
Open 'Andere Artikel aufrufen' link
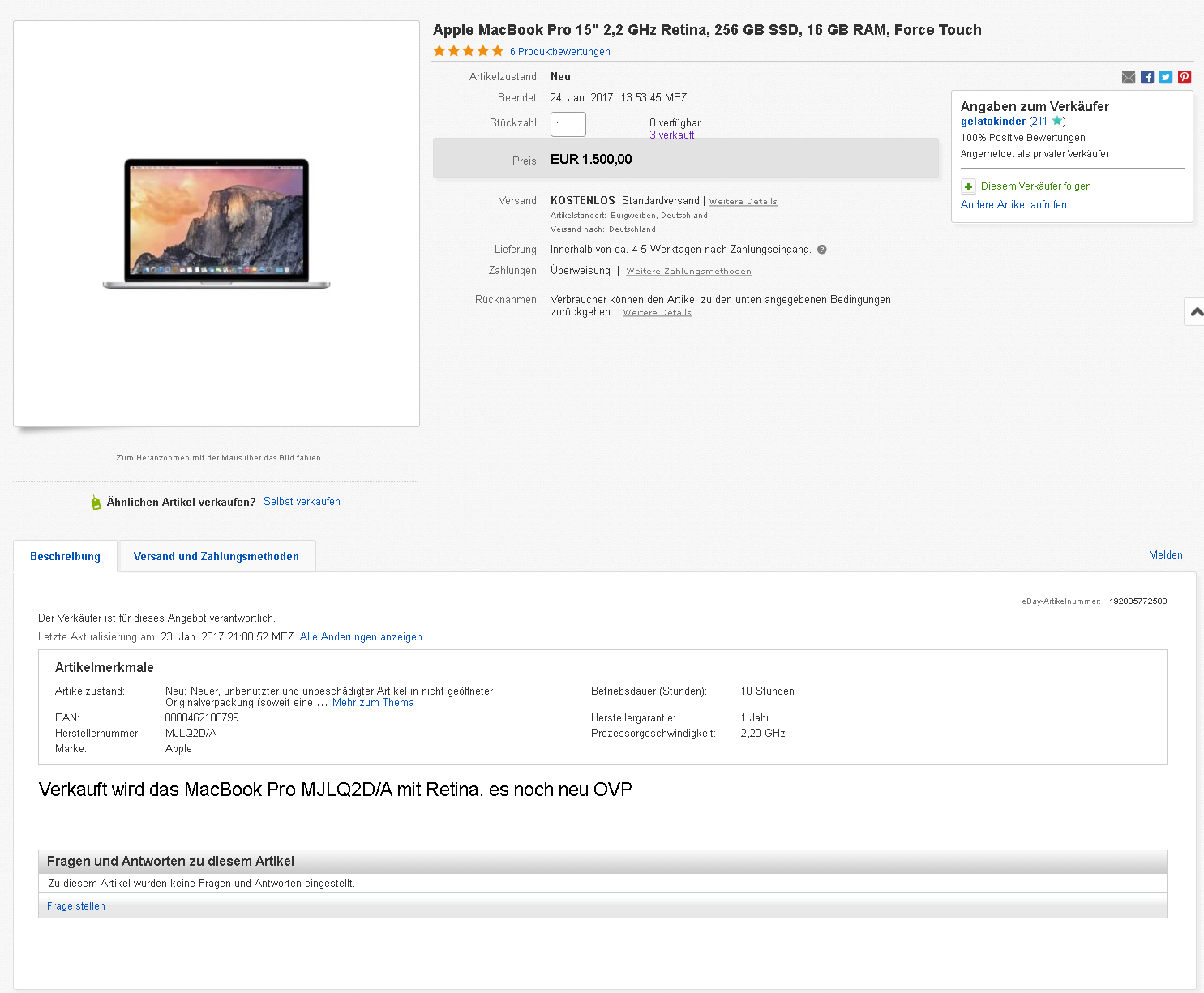[1013, 205]
